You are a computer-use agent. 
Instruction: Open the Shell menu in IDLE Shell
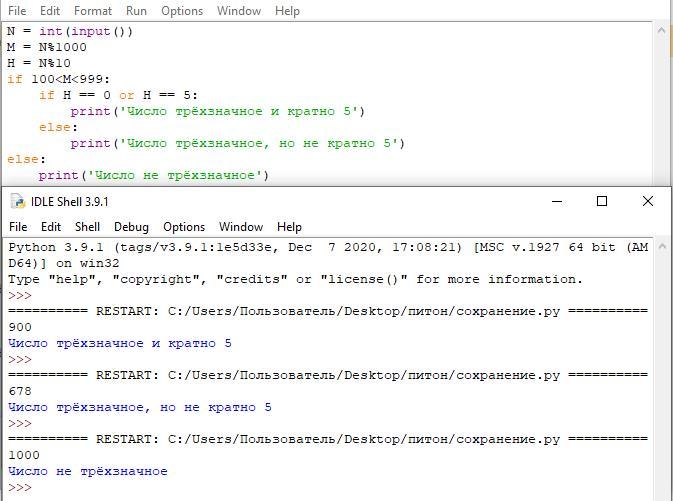(x=88, y=227)
